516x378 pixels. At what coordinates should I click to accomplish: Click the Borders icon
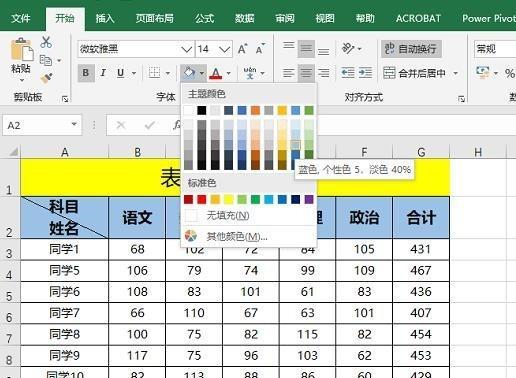(x=154, y=73)
